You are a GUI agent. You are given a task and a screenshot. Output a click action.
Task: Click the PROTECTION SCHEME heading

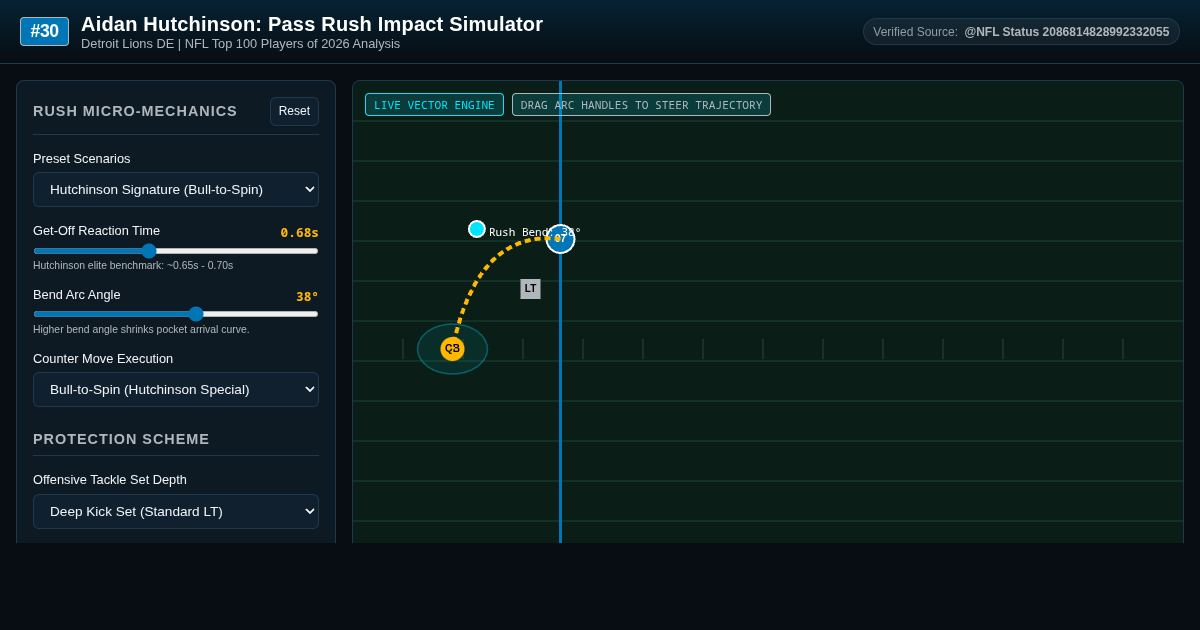[x=121, y=439]
